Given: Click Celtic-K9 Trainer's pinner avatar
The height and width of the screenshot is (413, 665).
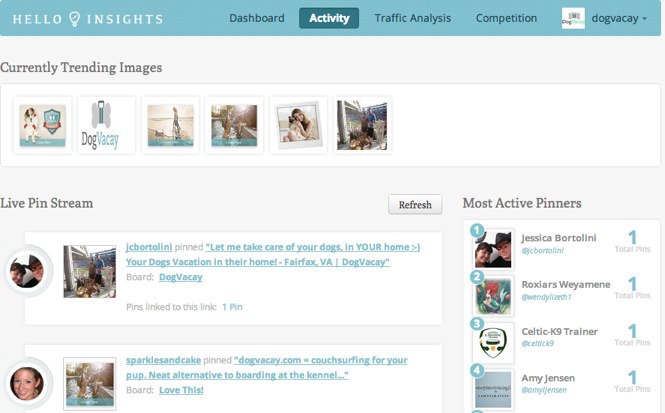Looking at the screenshot, I should 493,342.
